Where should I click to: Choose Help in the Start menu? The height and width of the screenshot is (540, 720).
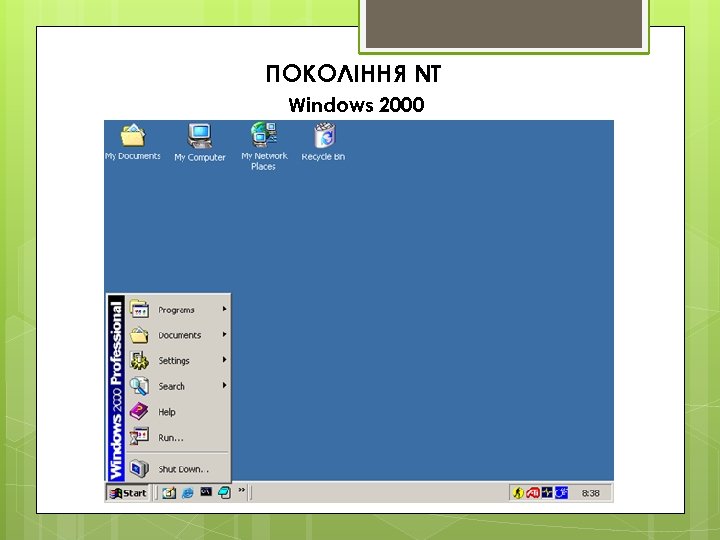point(177,412)
